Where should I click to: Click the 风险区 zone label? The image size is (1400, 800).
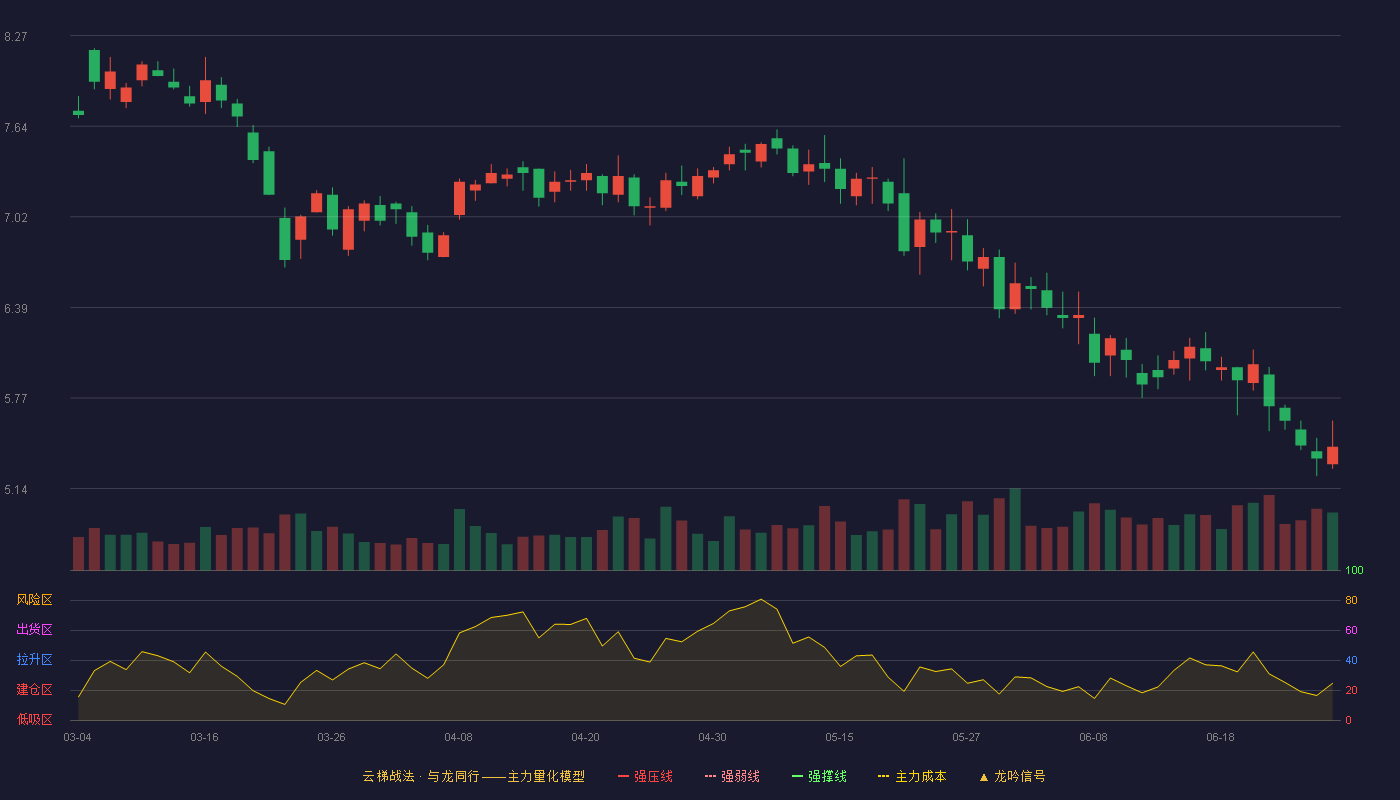coord(34,600)
